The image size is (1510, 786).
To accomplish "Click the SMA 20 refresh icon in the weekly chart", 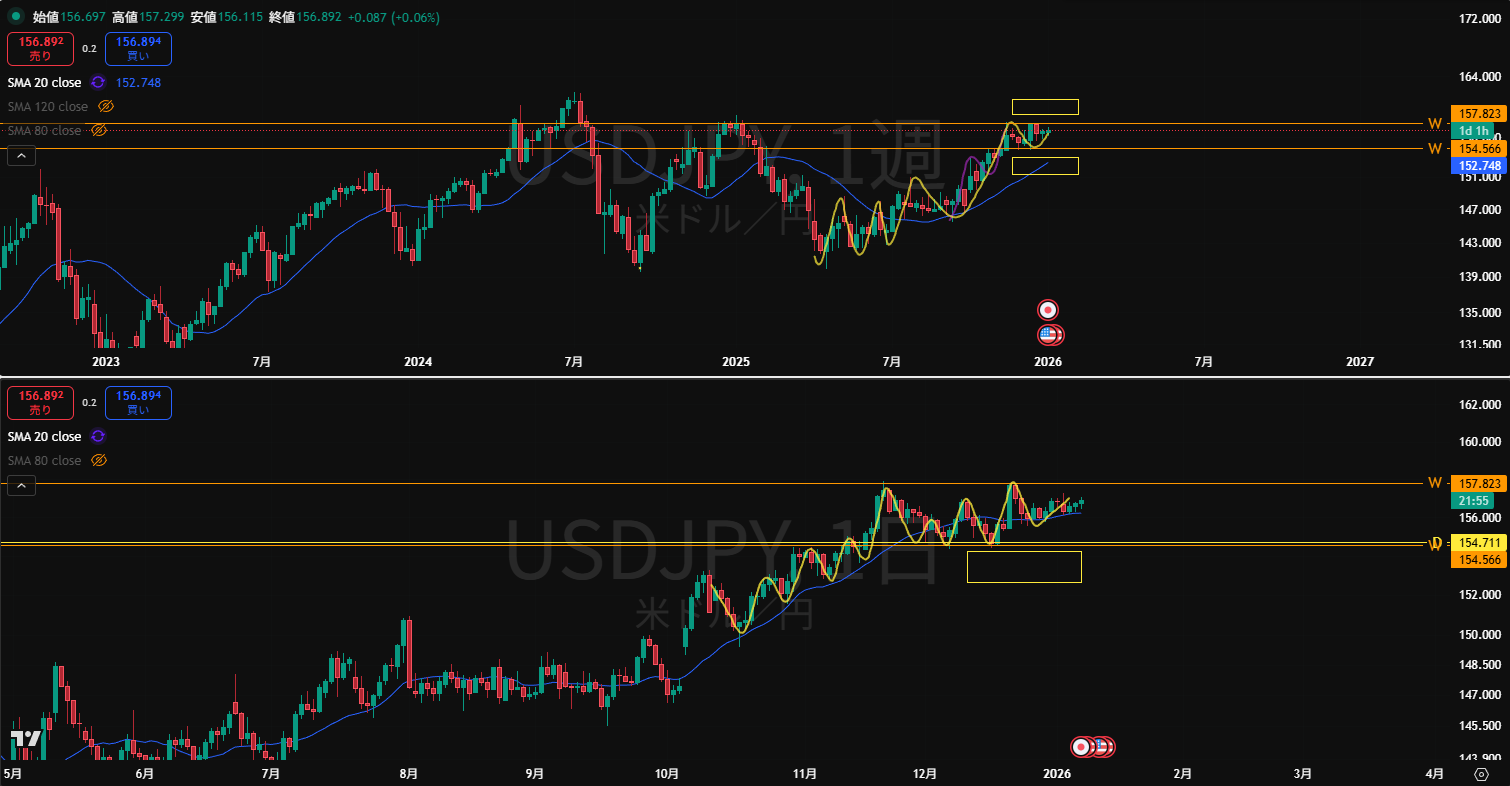I will [x=98, y=83].
